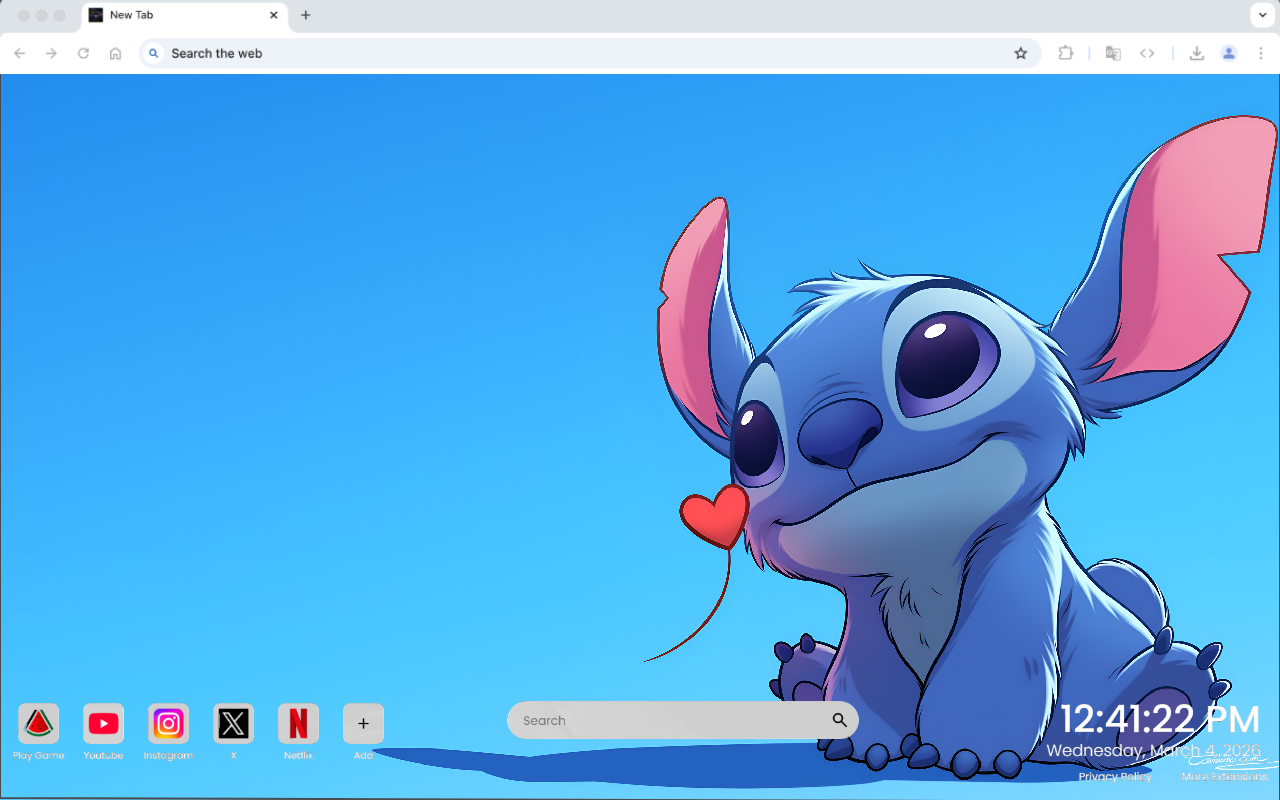Close the New Tab tab
Viewport: 1280px width, 800px height.
pyautogui.click(x=274, y=15)
